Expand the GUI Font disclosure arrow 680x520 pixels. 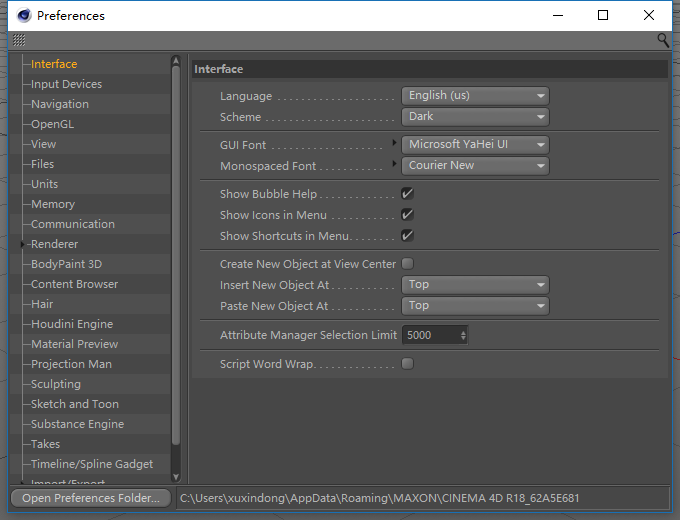pyautogui.click(x=394, y=142)
